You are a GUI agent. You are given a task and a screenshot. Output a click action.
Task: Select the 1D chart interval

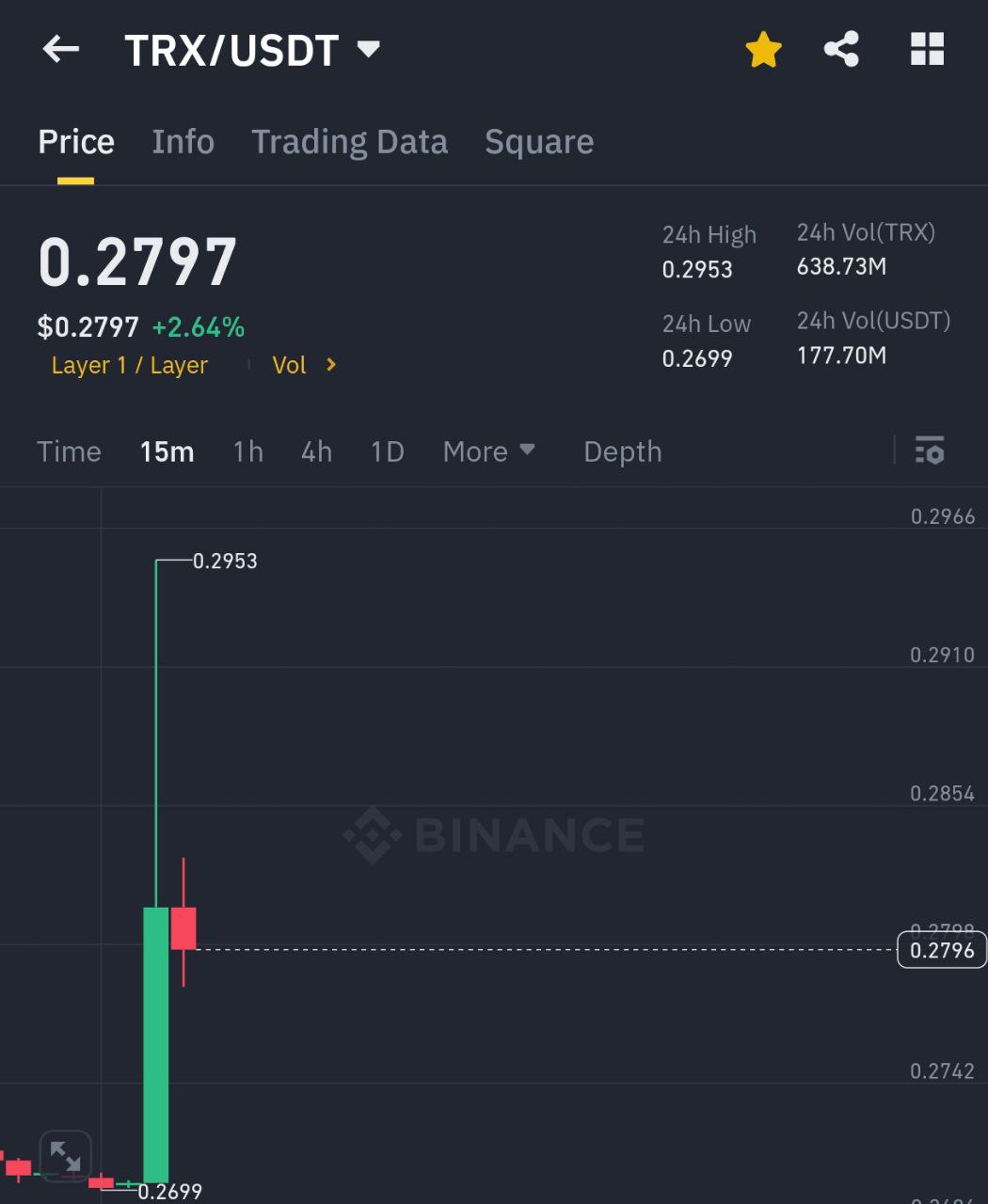388,451
